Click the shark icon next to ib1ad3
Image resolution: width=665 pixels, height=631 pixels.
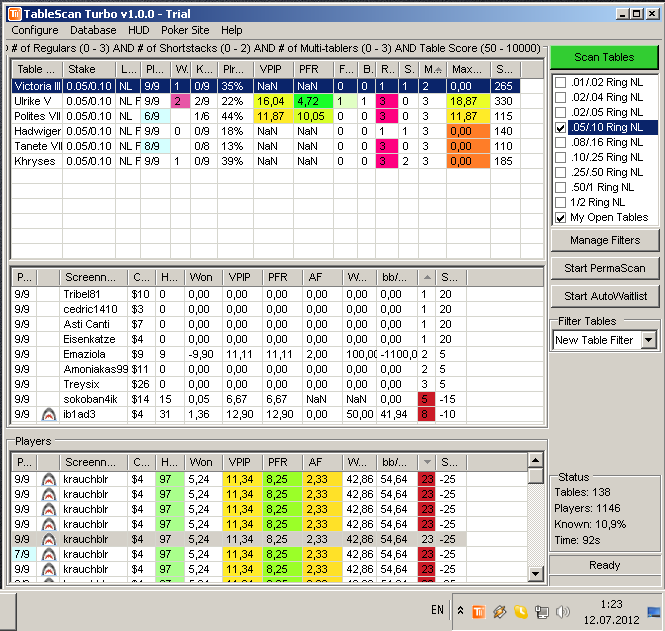[x=49, y=414]
